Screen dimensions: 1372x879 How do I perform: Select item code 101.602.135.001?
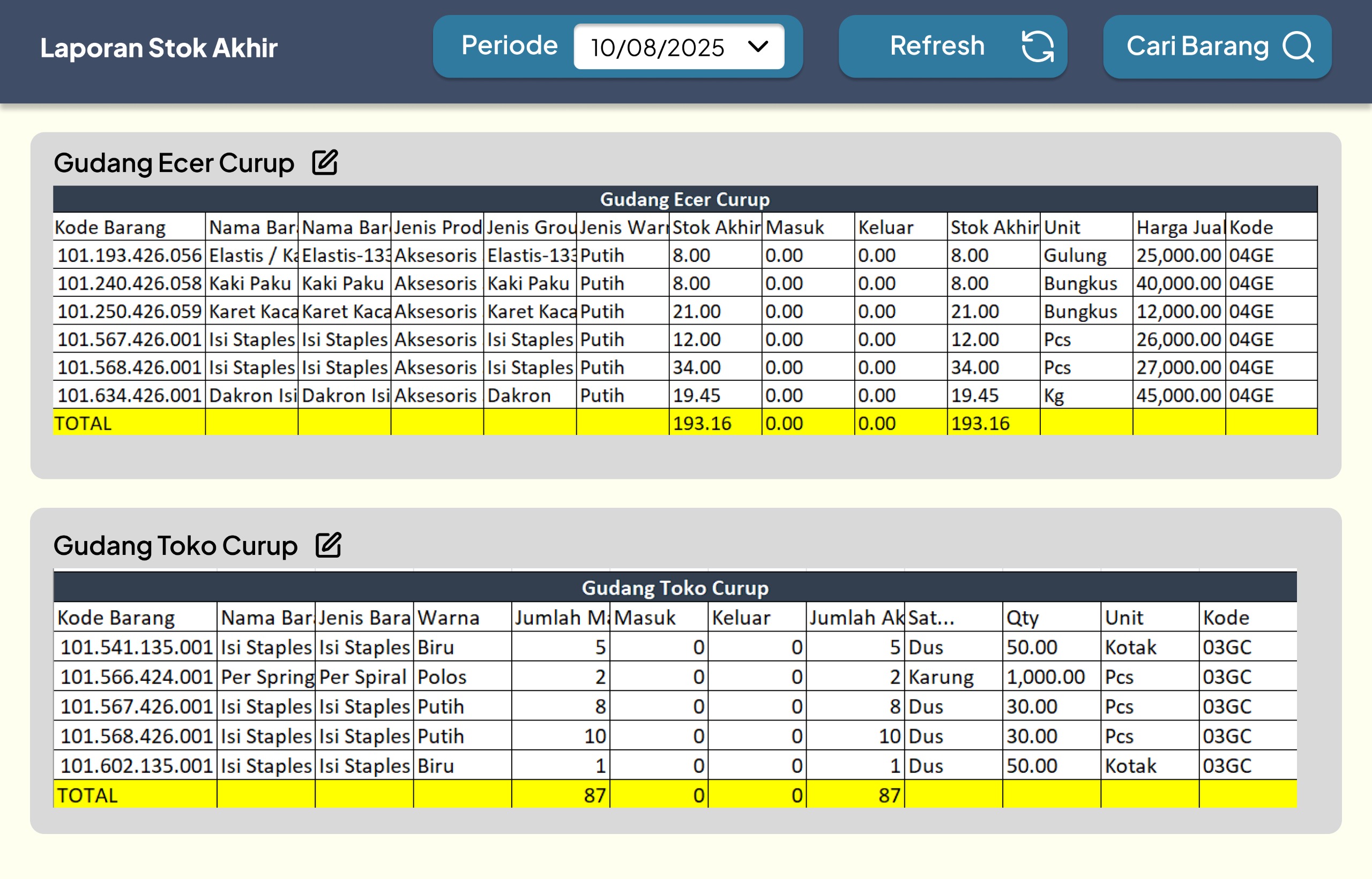[135, 765]
